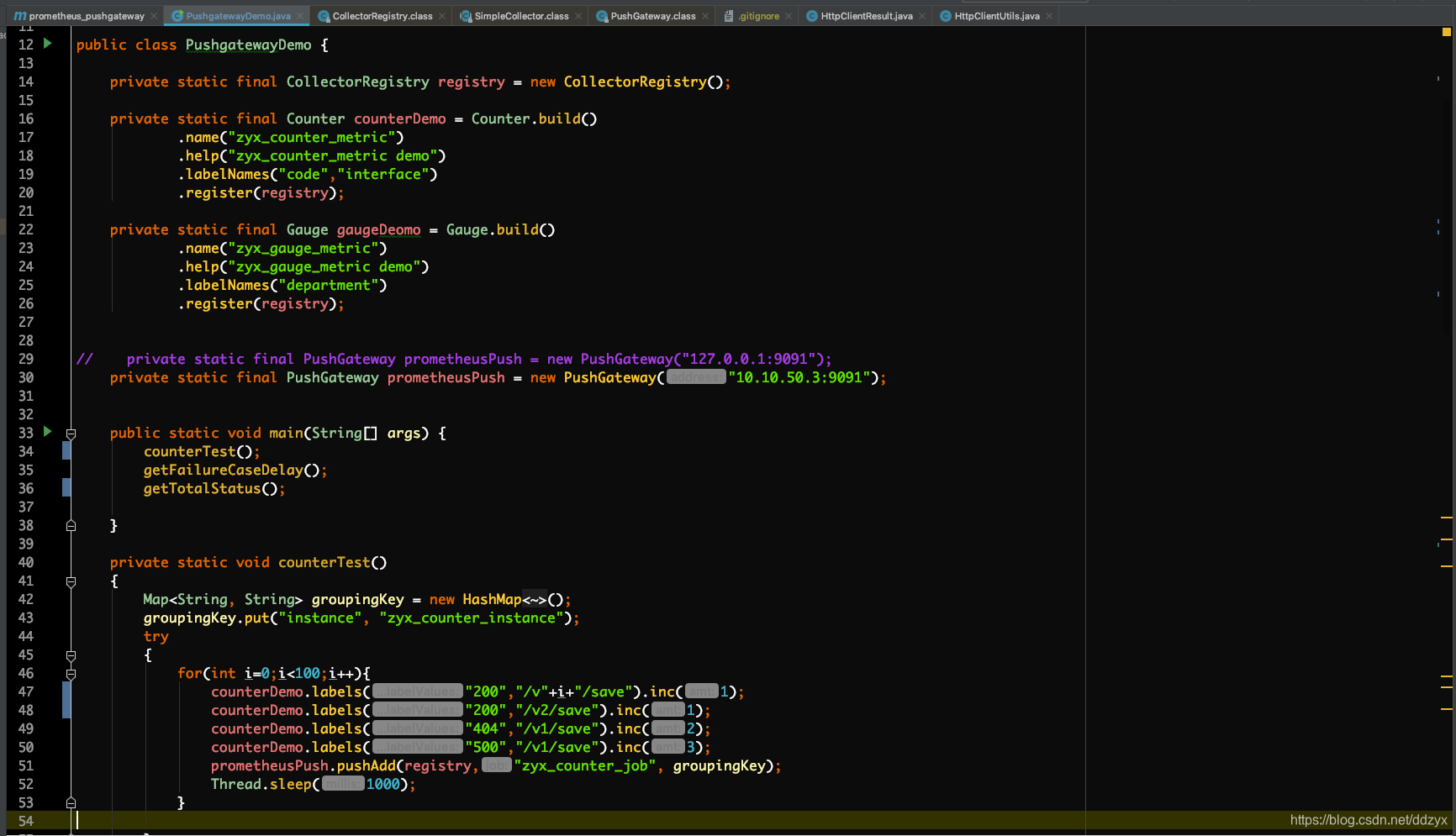1456x836 pixels.
Task: Click the run gutter icon beside class PushgatewayDemo
Action: click(x=48, y=44)
